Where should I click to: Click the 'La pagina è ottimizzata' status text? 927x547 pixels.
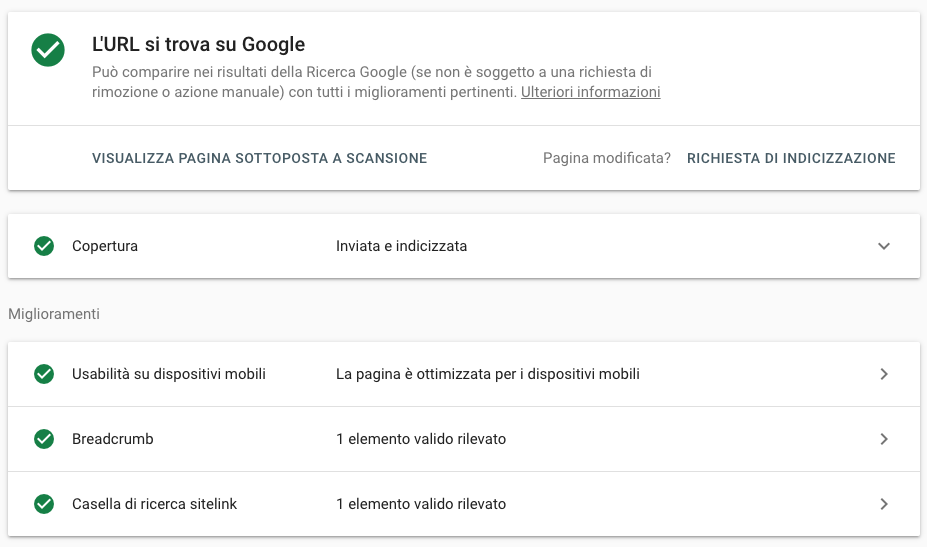(x=487, y=374)
